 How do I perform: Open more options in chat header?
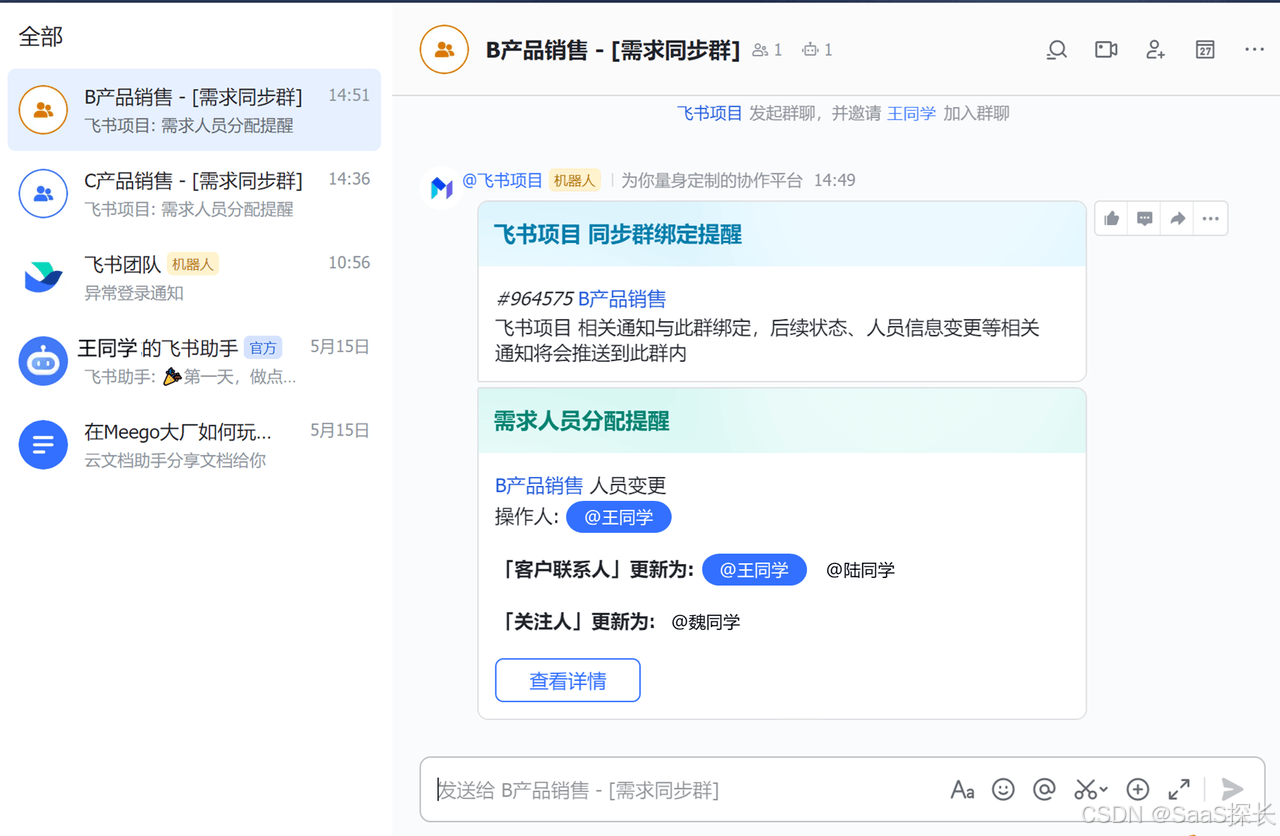coord(1254,50)
